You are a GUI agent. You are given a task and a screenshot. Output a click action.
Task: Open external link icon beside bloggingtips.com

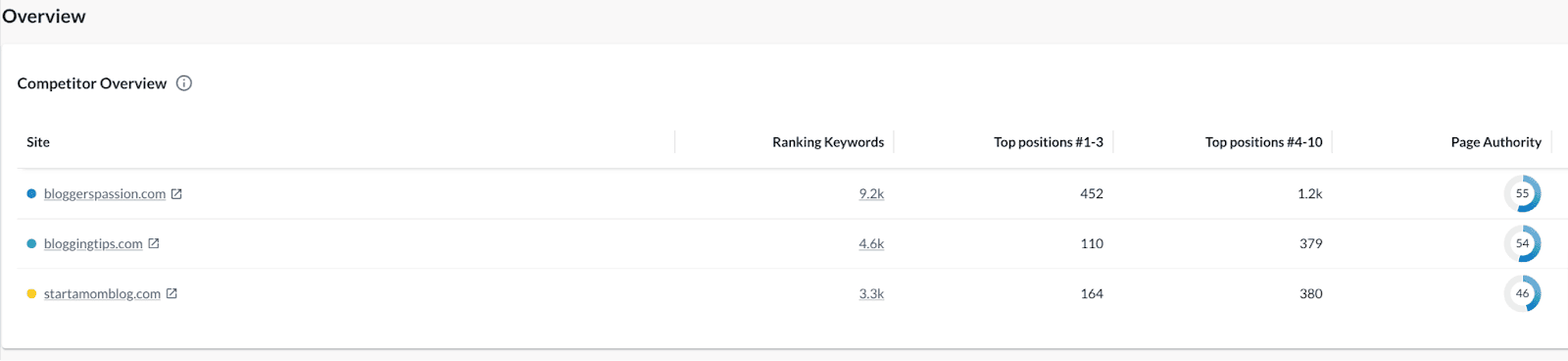click(154, 243)
